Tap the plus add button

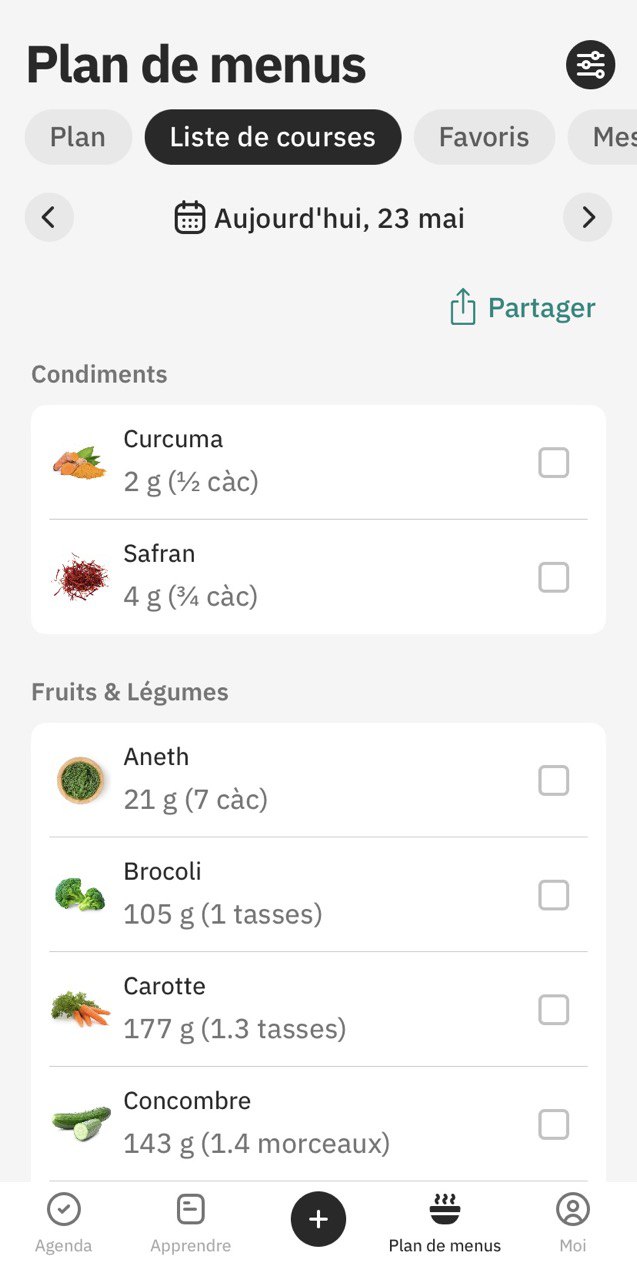click(318, 1219)
